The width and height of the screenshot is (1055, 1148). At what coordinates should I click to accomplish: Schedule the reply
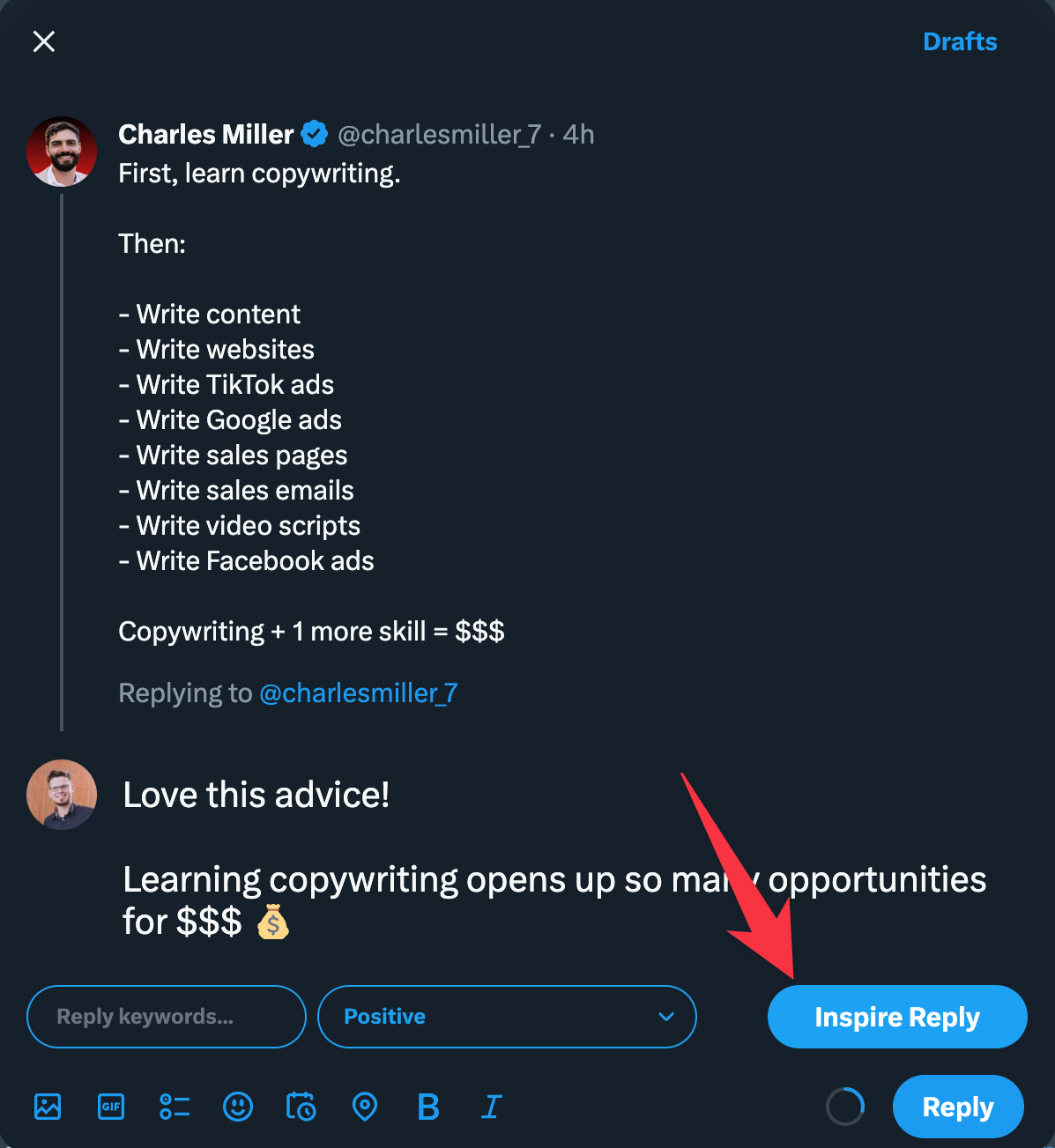[x=301, y=1107]
